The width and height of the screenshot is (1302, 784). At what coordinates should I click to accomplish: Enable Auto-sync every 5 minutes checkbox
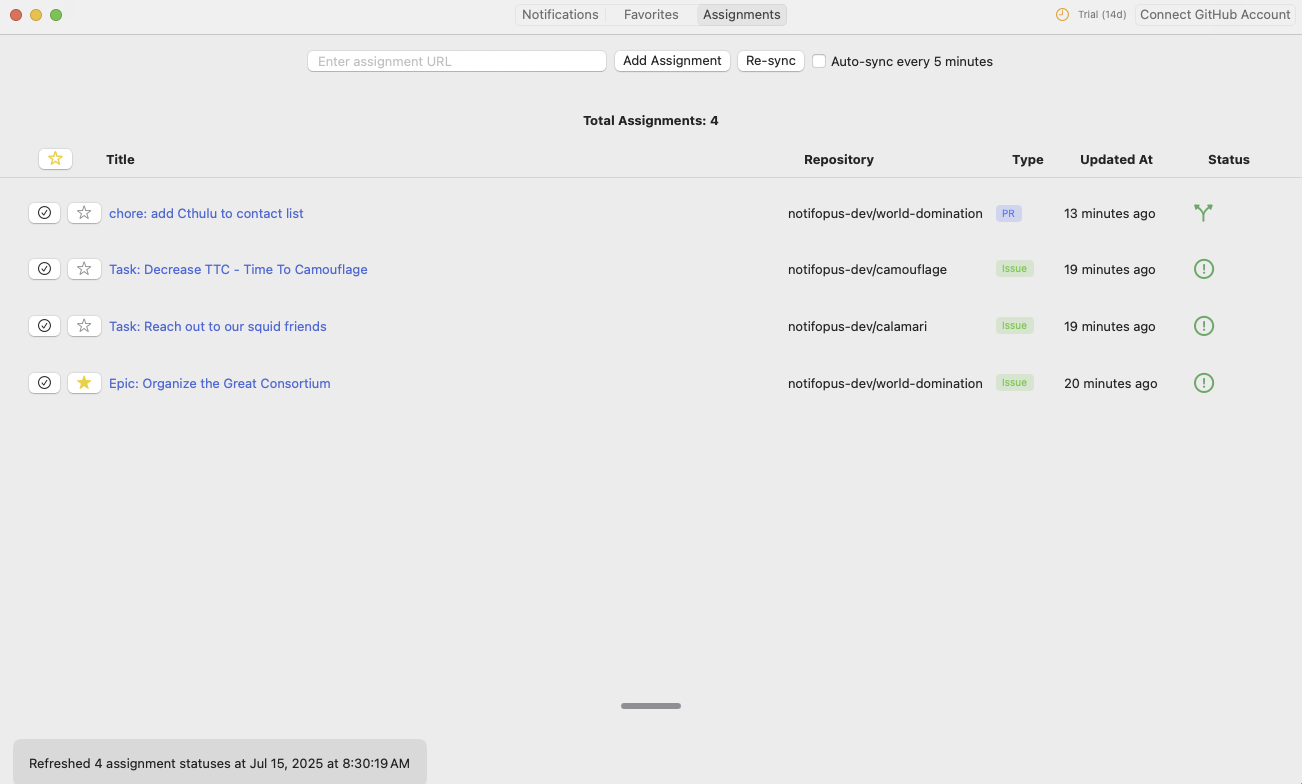coord(819,61)
